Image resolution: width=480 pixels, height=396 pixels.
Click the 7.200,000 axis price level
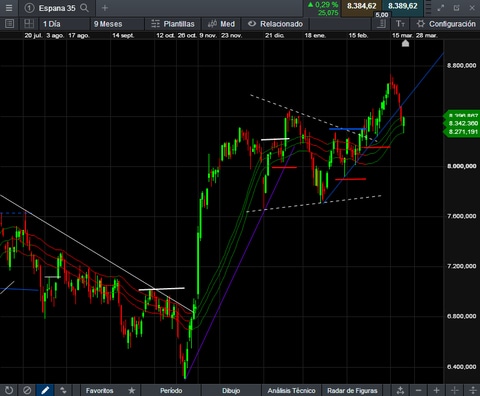462,266
